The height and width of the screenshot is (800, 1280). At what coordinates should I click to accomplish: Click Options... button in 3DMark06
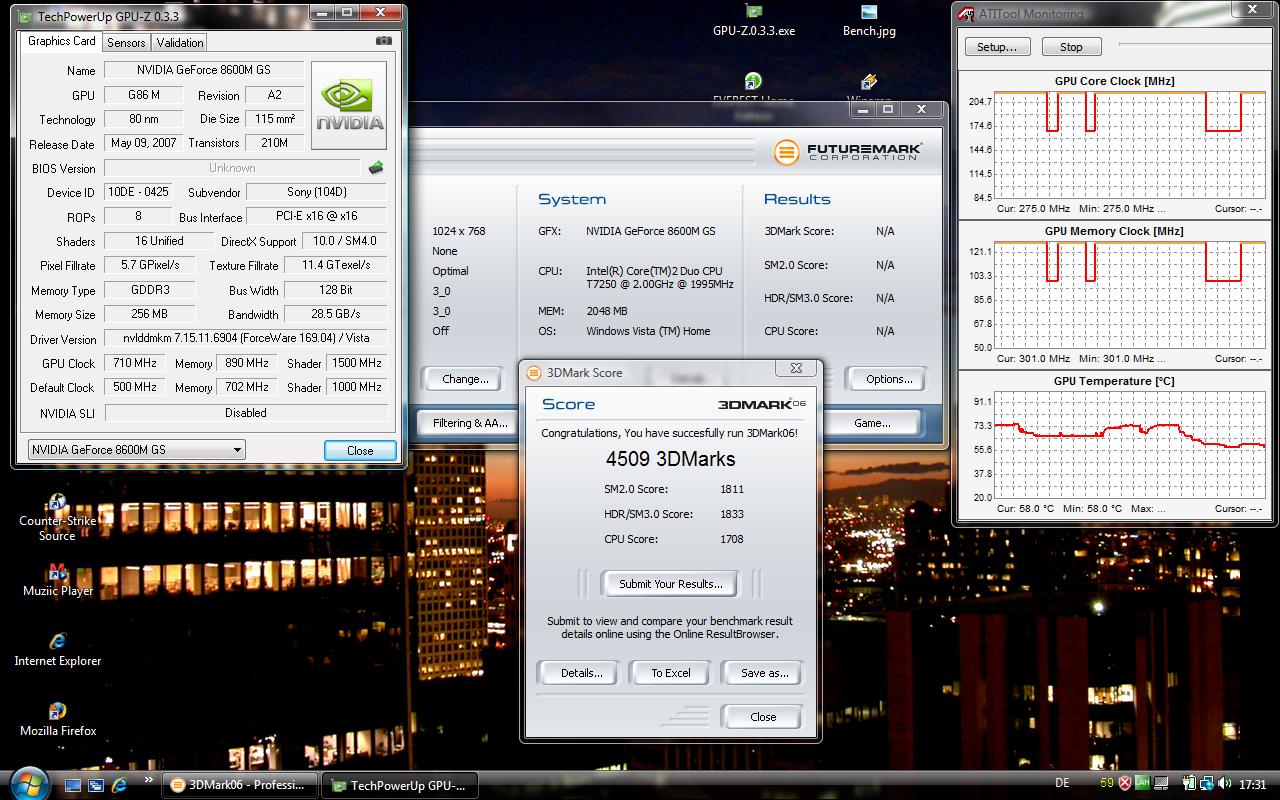(889, 379)
